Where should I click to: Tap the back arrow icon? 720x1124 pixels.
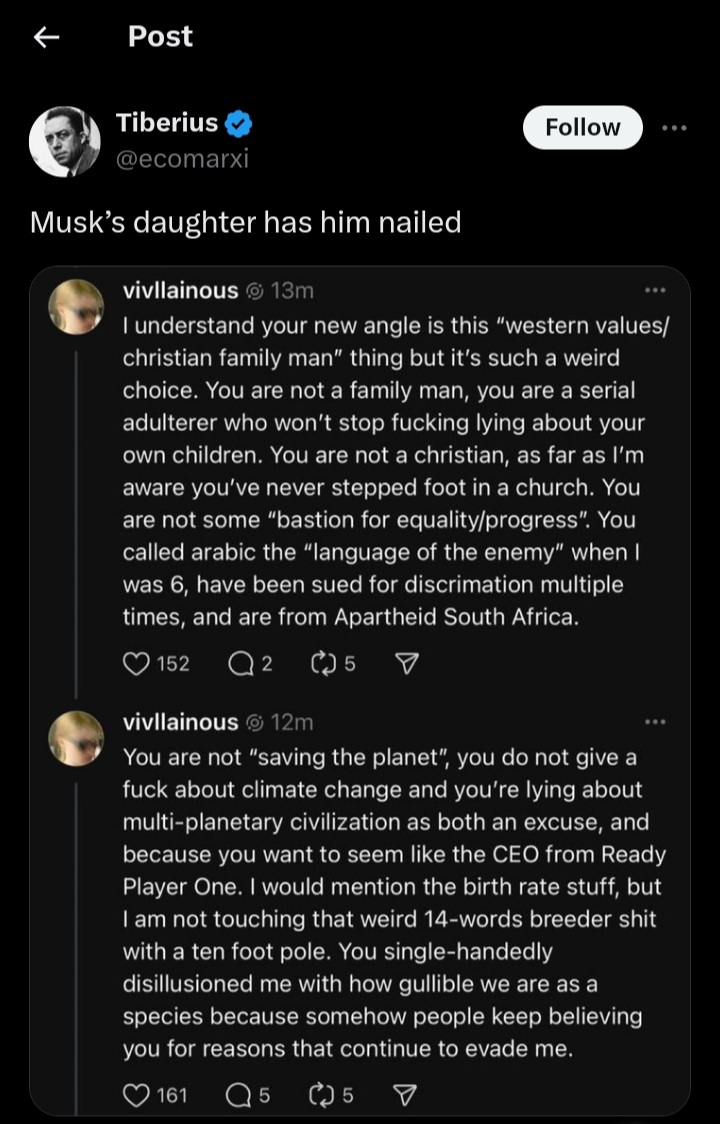45,38
